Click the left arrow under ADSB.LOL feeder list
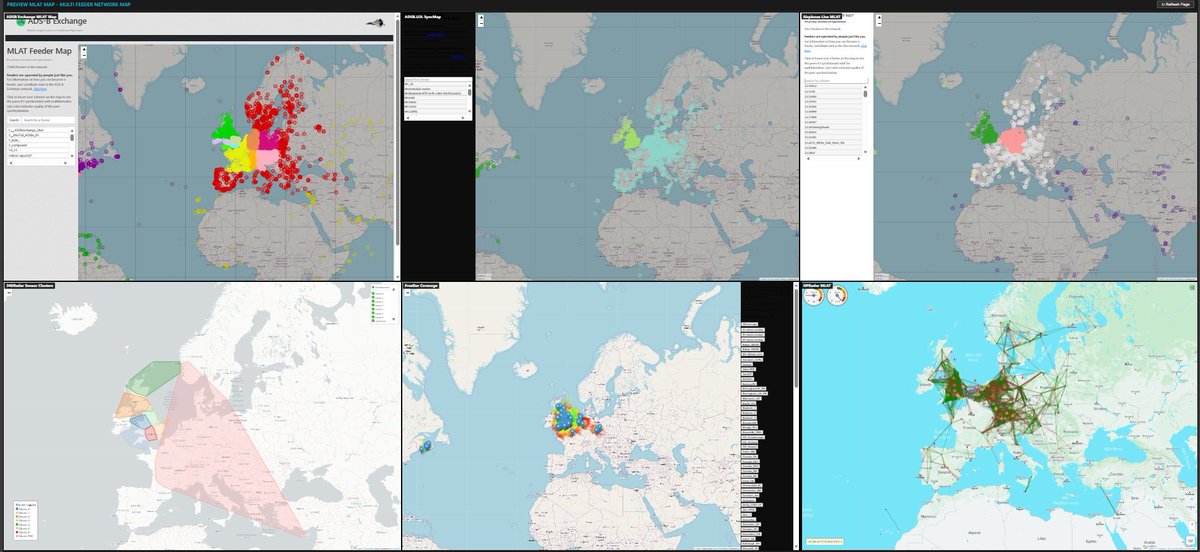1200x552 pixels. pos(408,118)
